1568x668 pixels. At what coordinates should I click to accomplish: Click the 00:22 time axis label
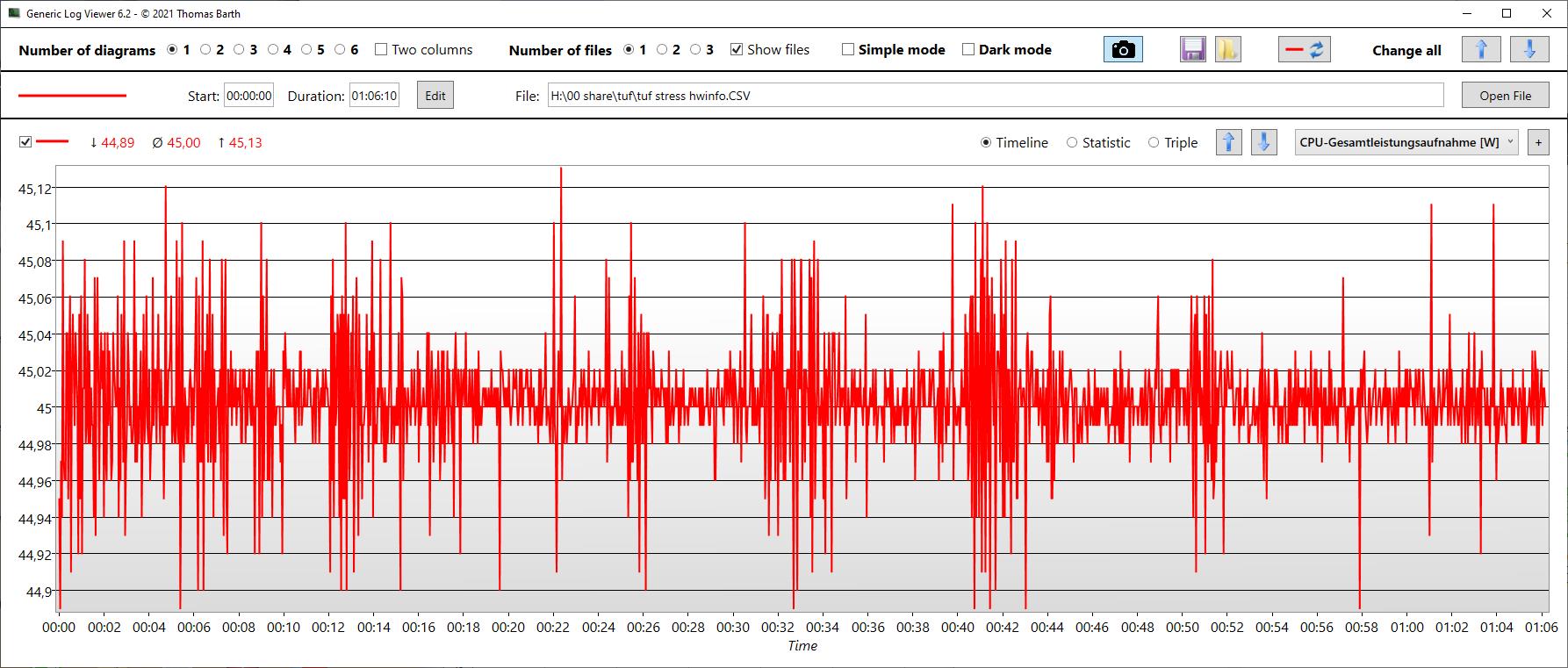[x=553, y=628]
